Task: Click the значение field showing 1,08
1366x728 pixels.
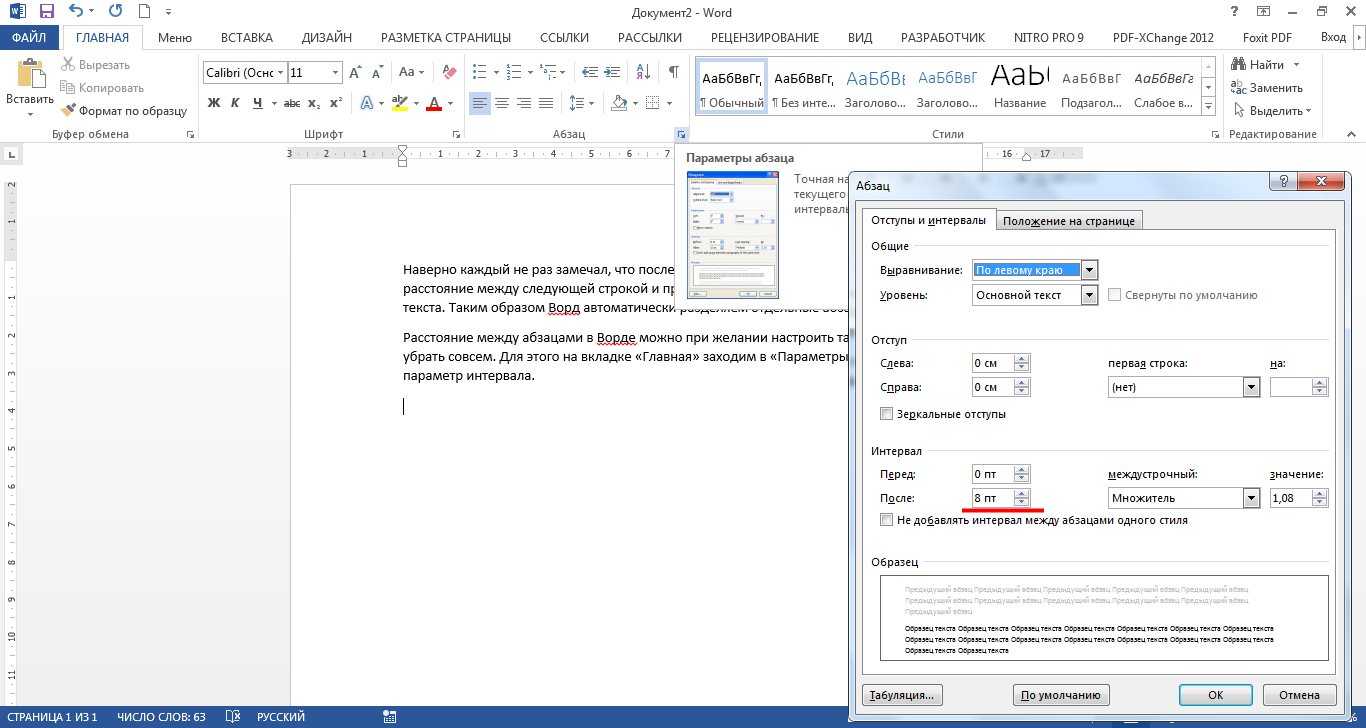Action: pos(1290,498)
